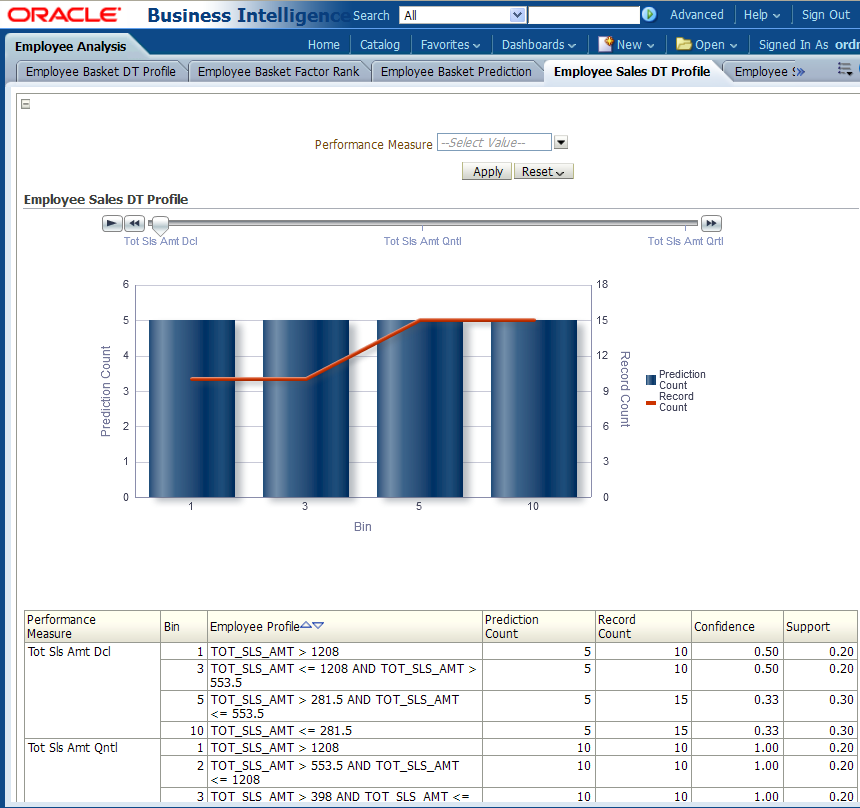
Task: Switch to Employee Basket Prediction tab
Action: (x=456, y=72)
